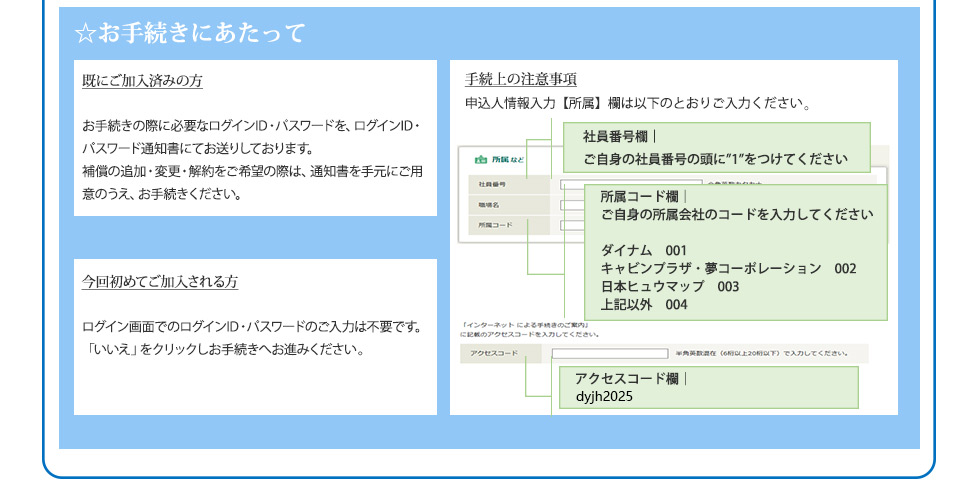Click the 社員番号欄 callout title
This screenshot has height=480, width=980.
tap(616, 137)
